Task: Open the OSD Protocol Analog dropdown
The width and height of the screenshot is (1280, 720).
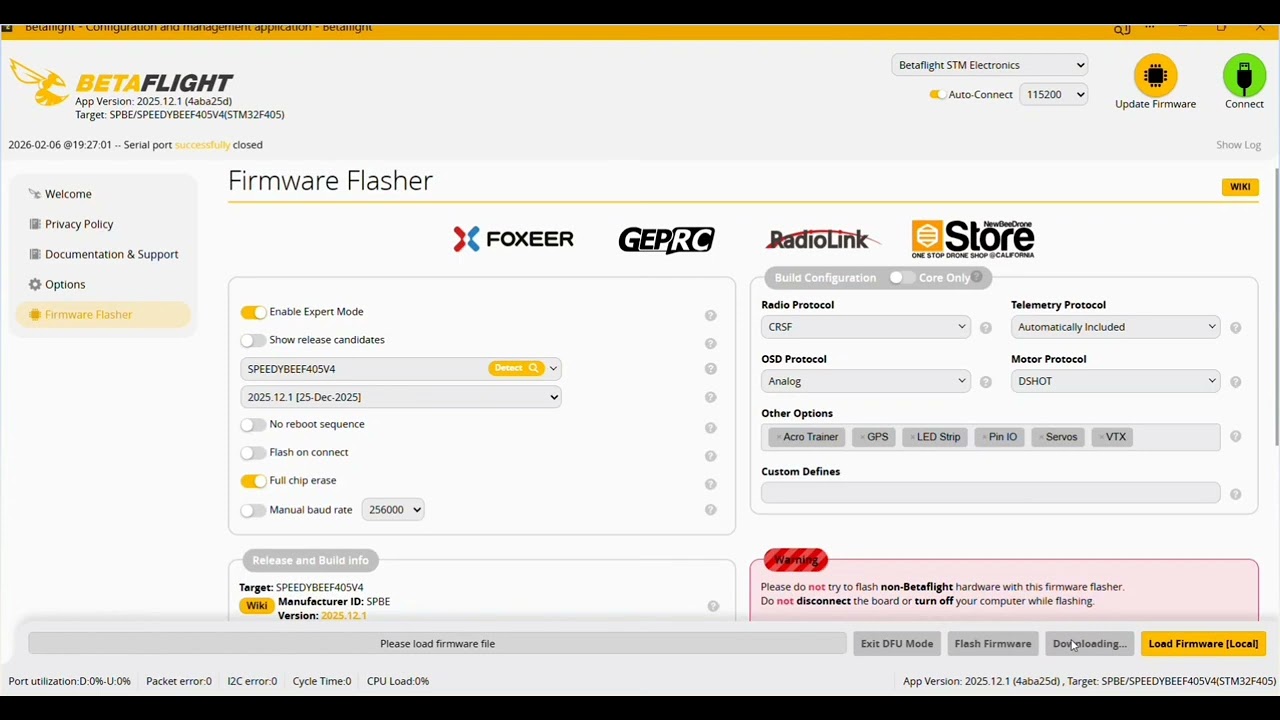Action: 865,381
